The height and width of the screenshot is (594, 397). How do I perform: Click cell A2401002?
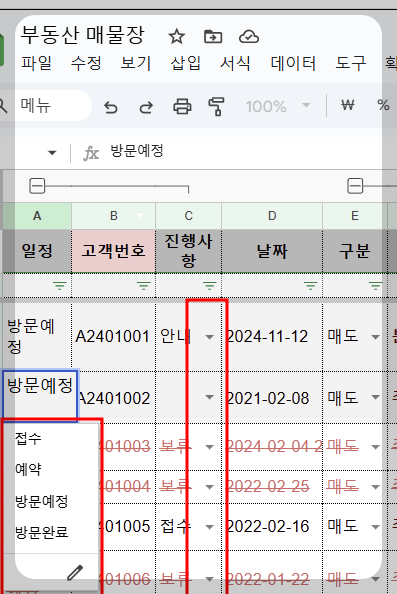[x=114, y=398]
